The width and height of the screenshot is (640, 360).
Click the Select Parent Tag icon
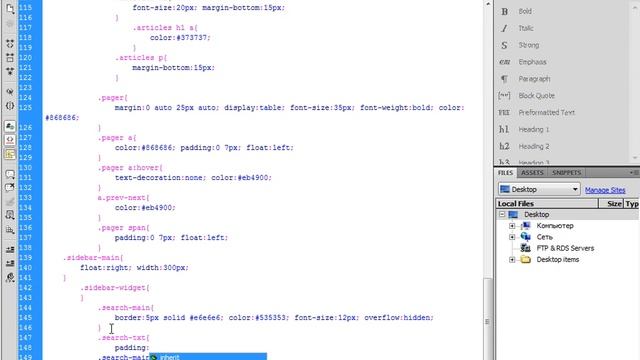point(10,91)
